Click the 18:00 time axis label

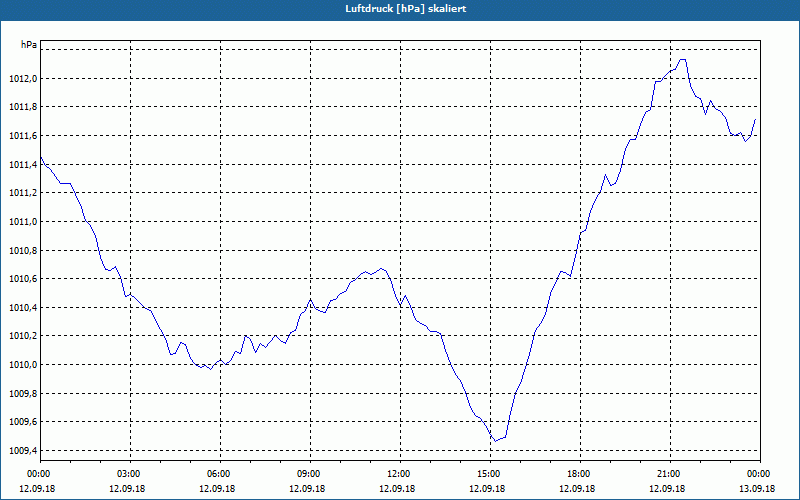580,474
